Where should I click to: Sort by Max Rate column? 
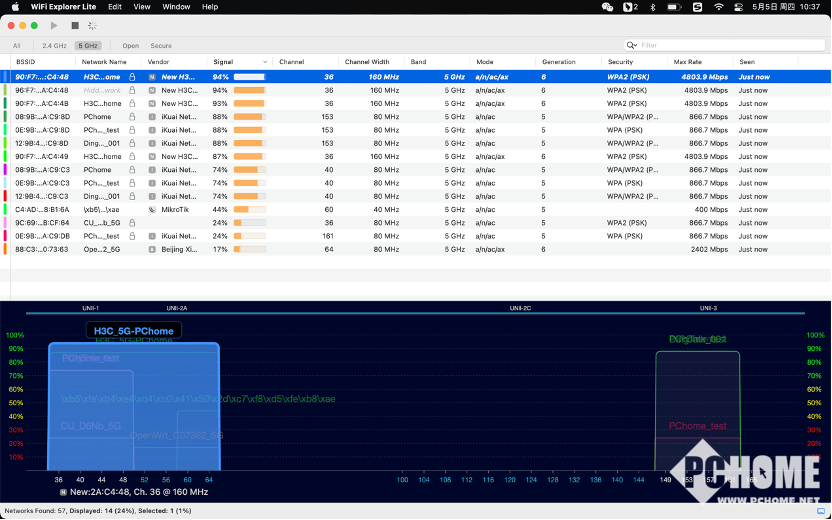tap(688, 62)
